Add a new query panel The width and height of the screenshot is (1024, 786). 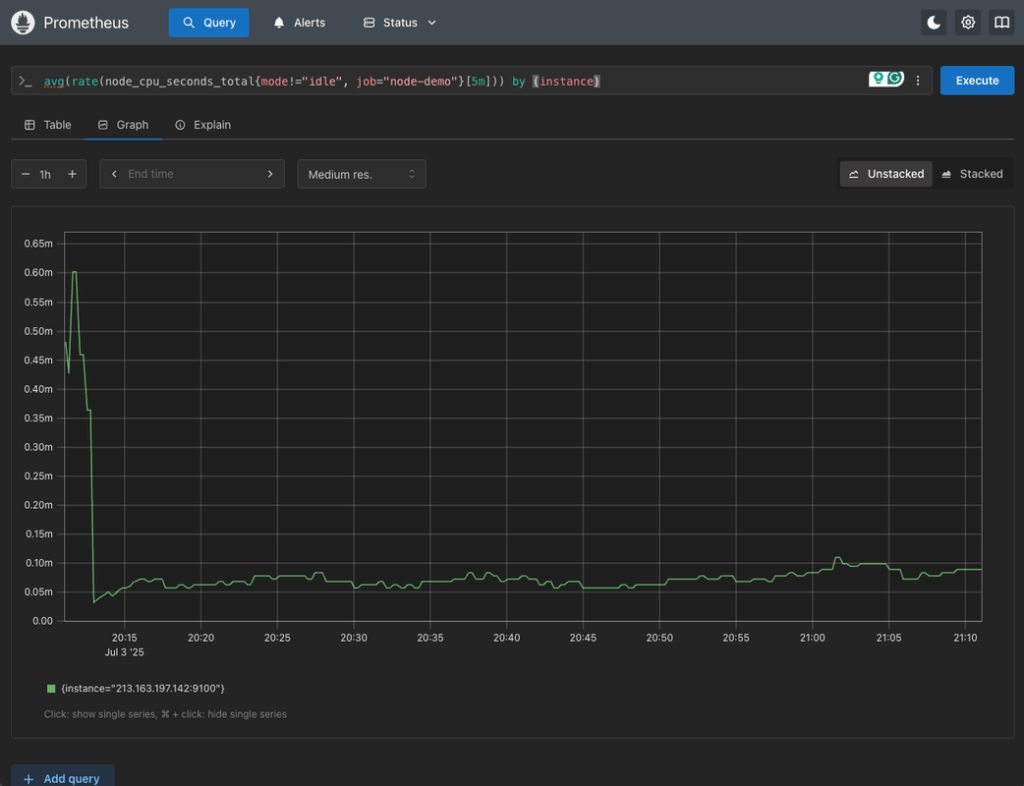pos(62,778)
